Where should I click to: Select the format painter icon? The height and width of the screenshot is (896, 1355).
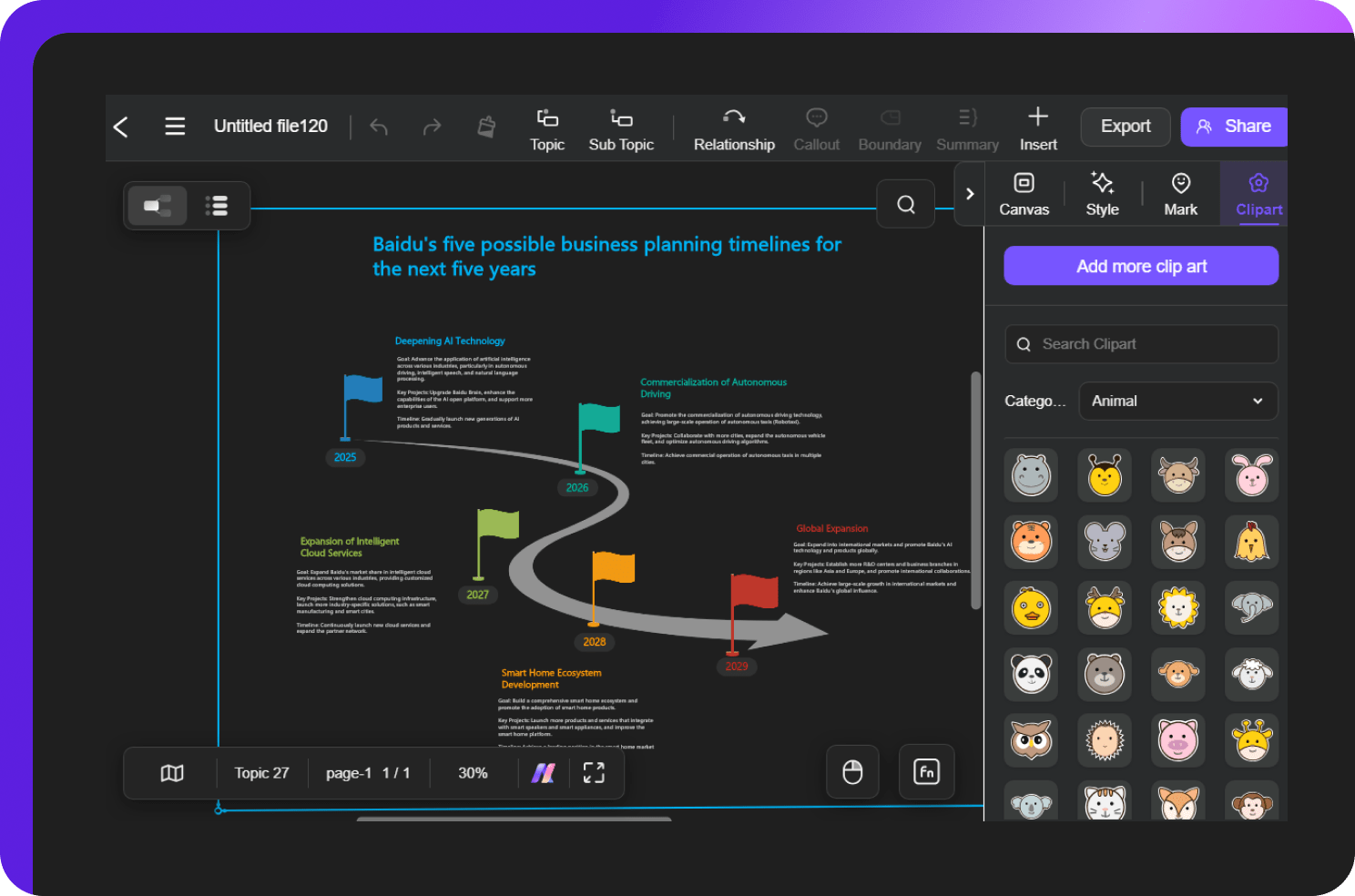pyautogui.click(x=486, y=127)
